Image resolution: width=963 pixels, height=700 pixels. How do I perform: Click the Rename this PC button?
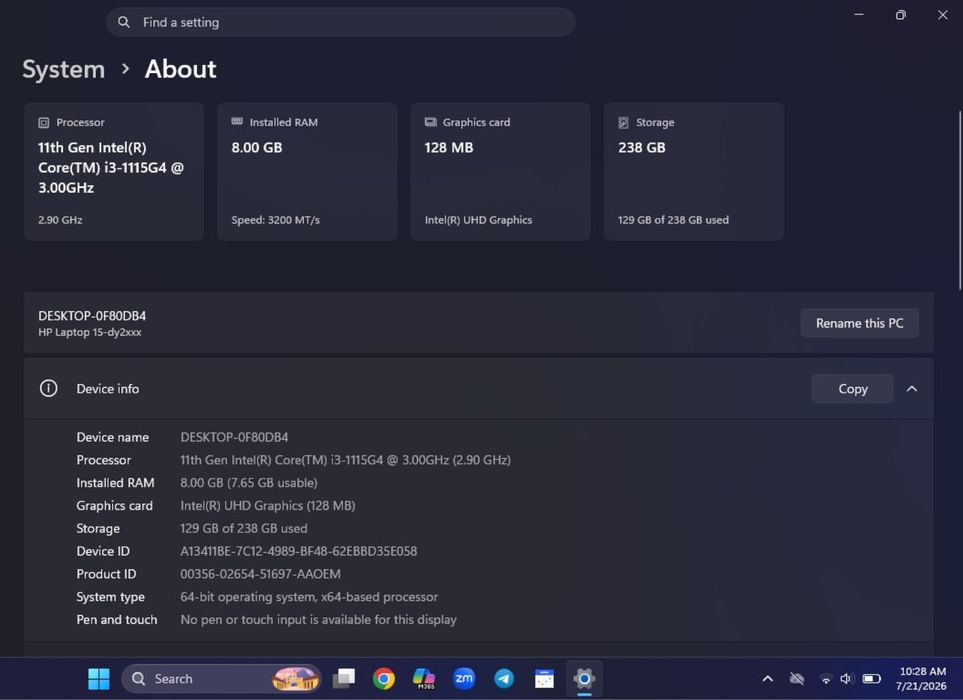(859, 323)
